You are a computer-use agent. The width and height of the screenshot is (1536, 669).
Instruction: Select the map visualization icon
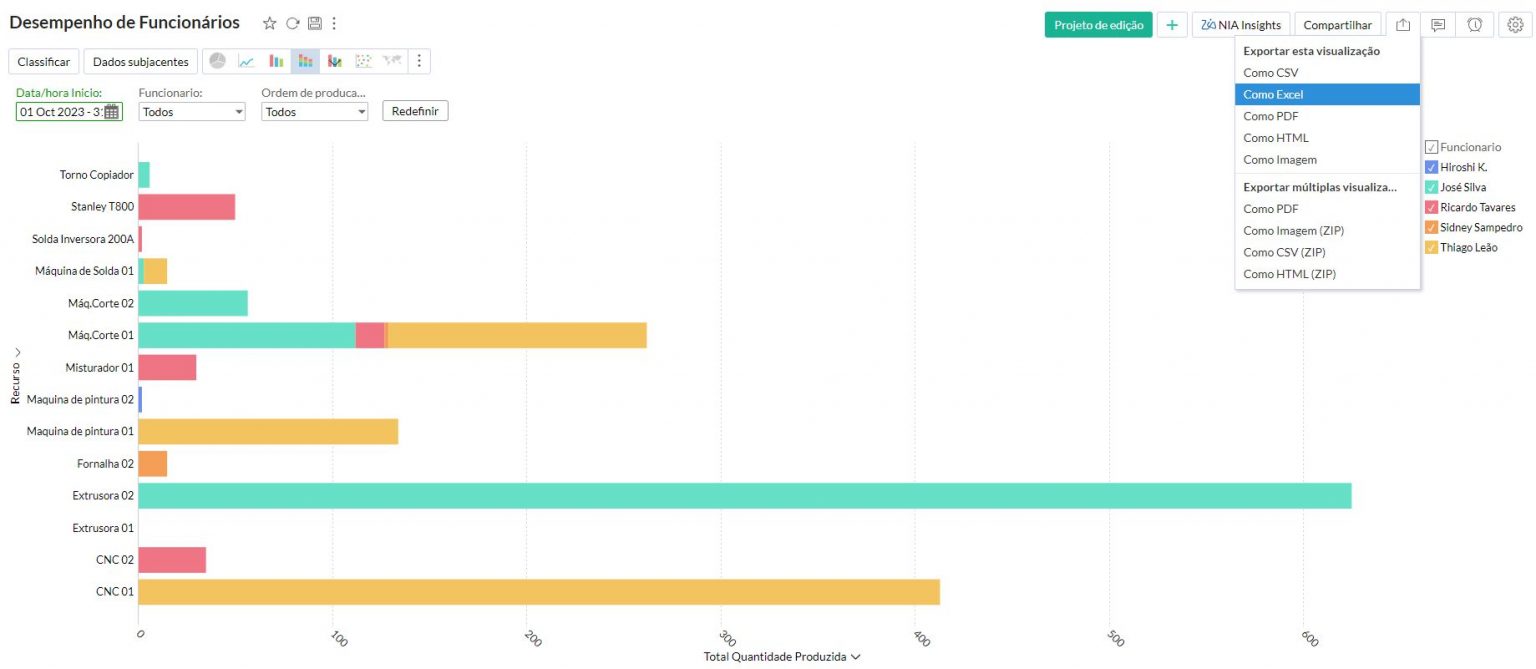click(x=391, y=61)
